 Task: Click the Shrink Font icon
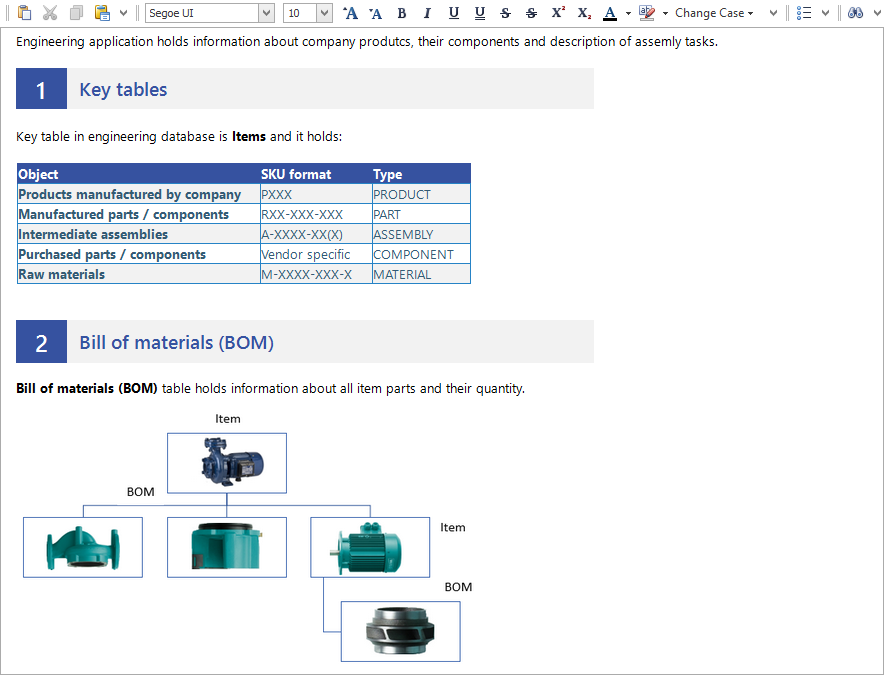[375, 13]
